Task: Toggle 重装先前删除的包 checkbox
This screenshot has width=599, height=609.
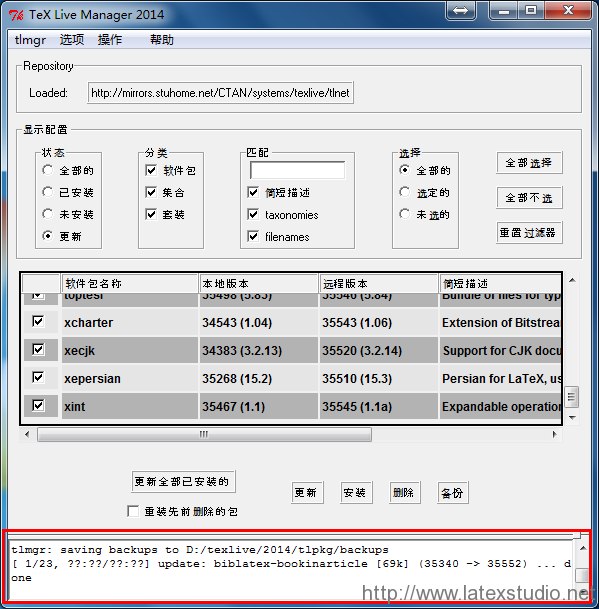Action: 133,511
